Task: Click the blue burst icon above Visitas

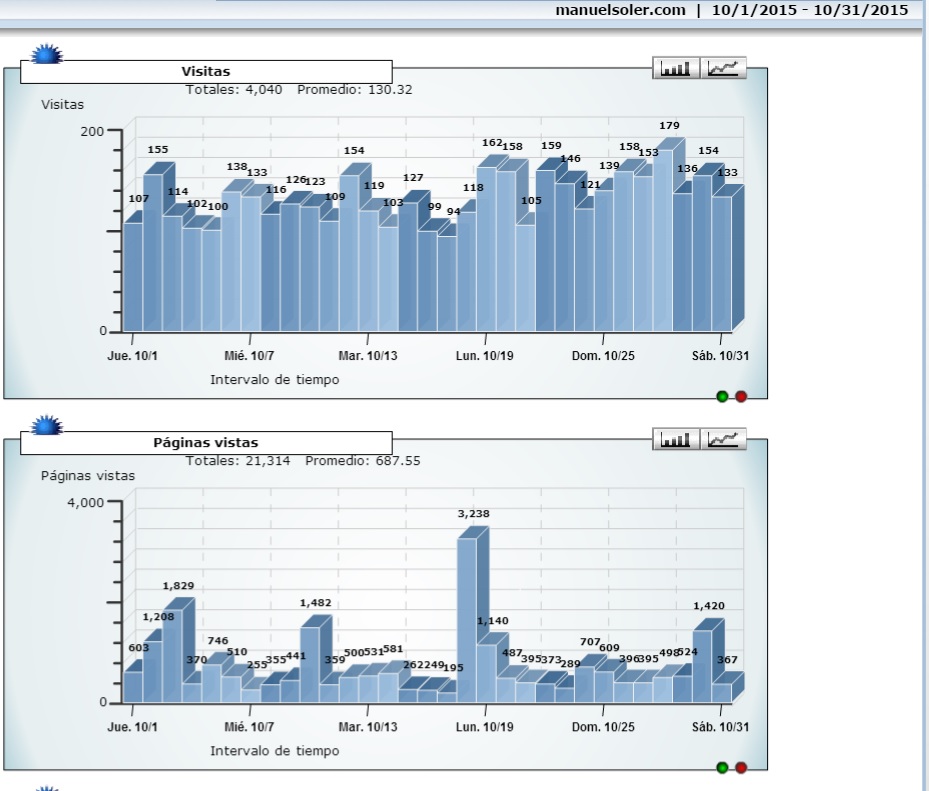Action: (47, 54)
